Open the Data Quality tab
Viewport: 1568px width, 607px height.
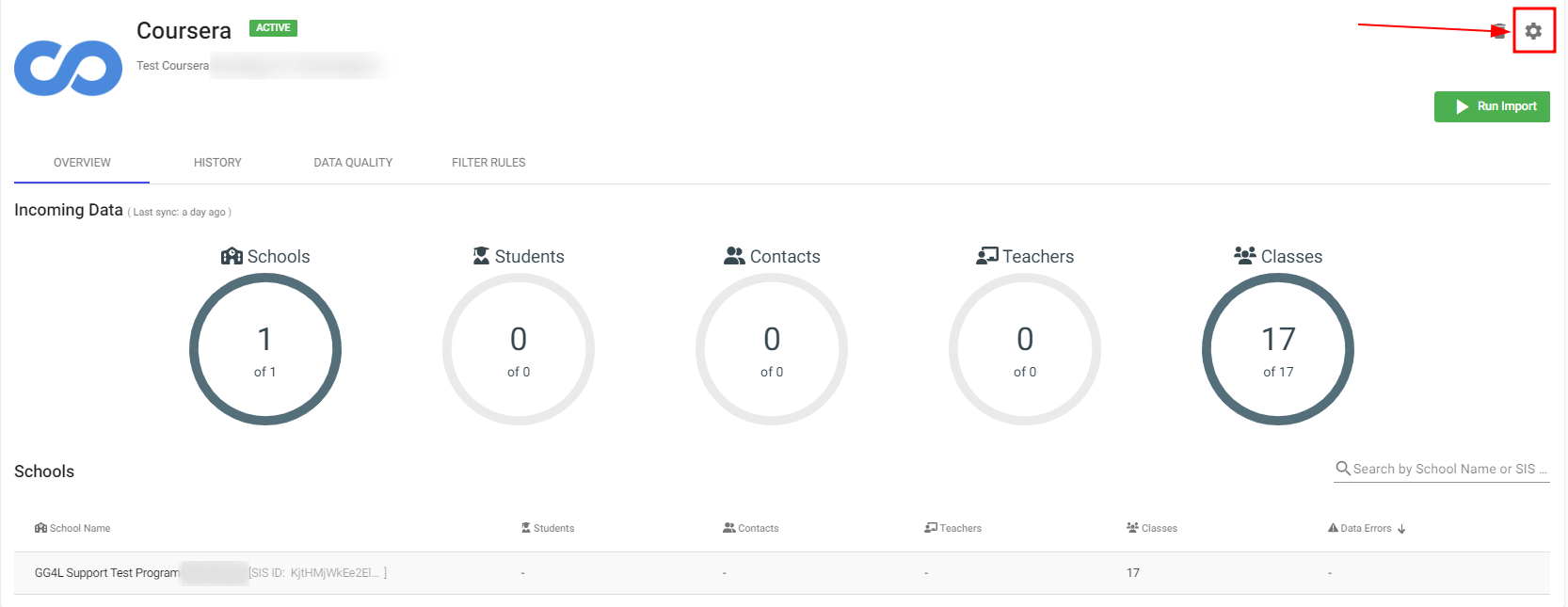(353, 163)
